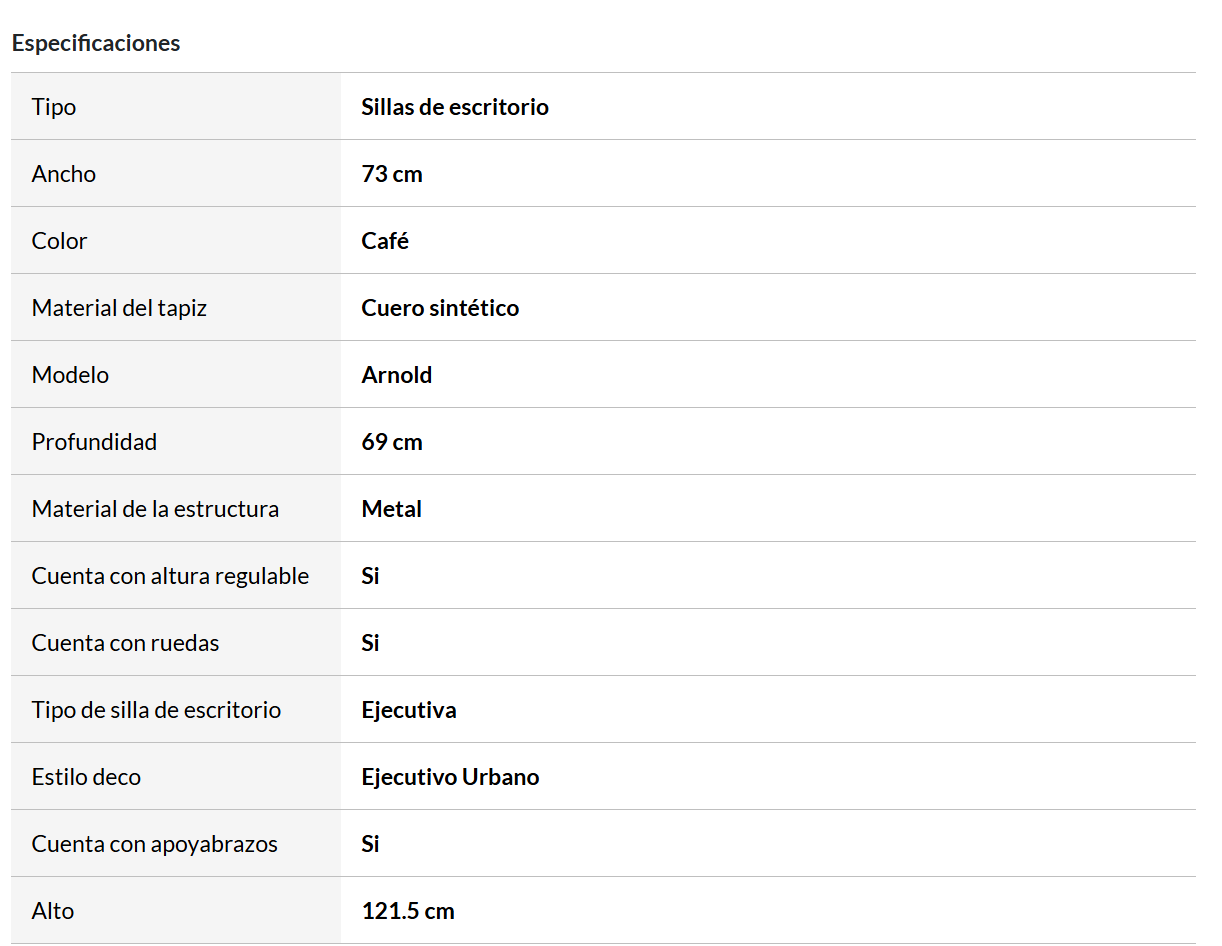The image size is (1222, 946).
Task: Click the Sillas de escritorio value
Action: (x=455, y=107)
